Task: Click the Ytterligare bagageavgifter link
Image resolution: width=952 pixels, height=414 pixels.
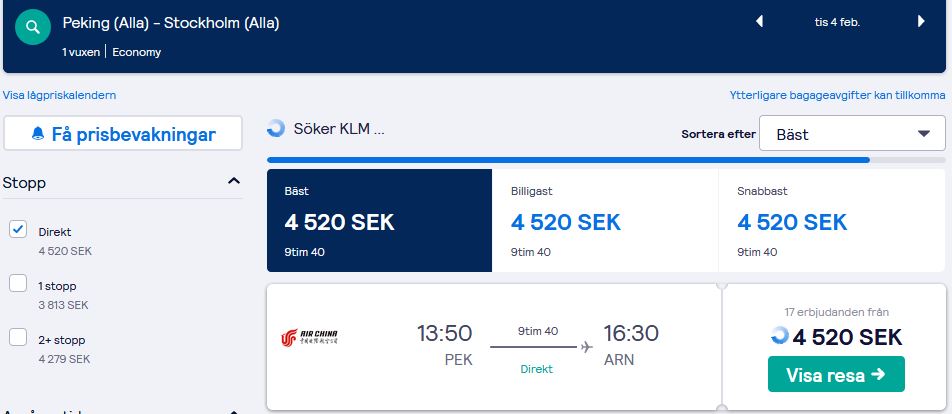Action: click(837, 96)
